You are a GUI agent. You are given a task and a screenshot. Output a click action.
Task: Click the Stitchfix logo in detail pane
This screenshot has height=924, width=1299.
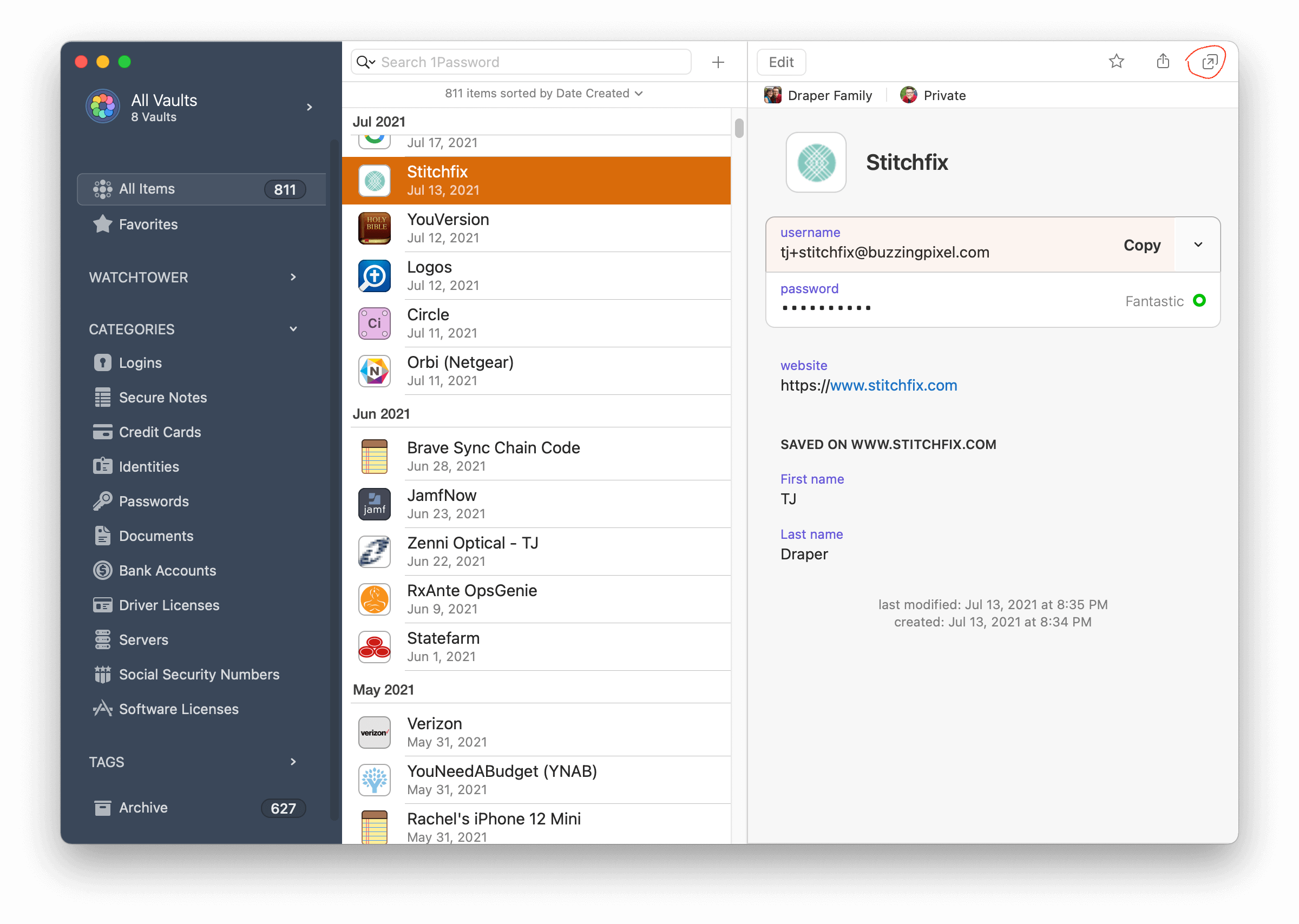tap(816, 163)
